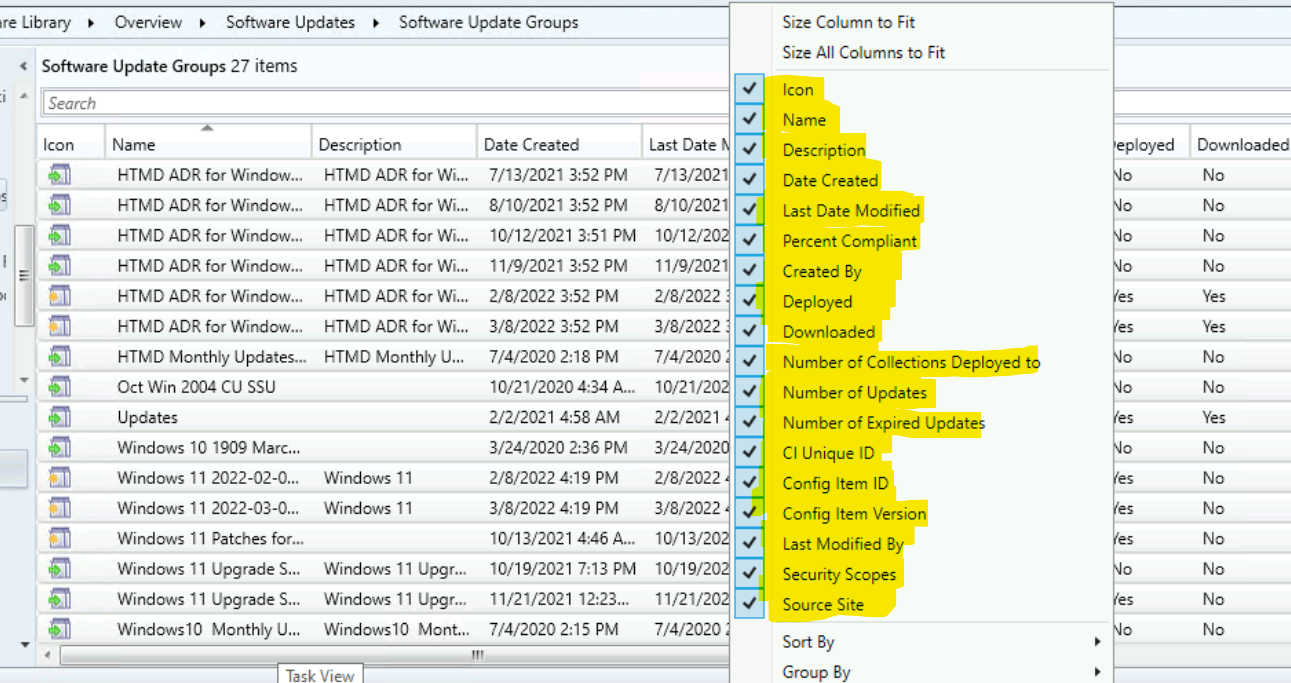Toggle the Downloaded column option
This screenshot has width=1291, height=683.
(750, 331)
